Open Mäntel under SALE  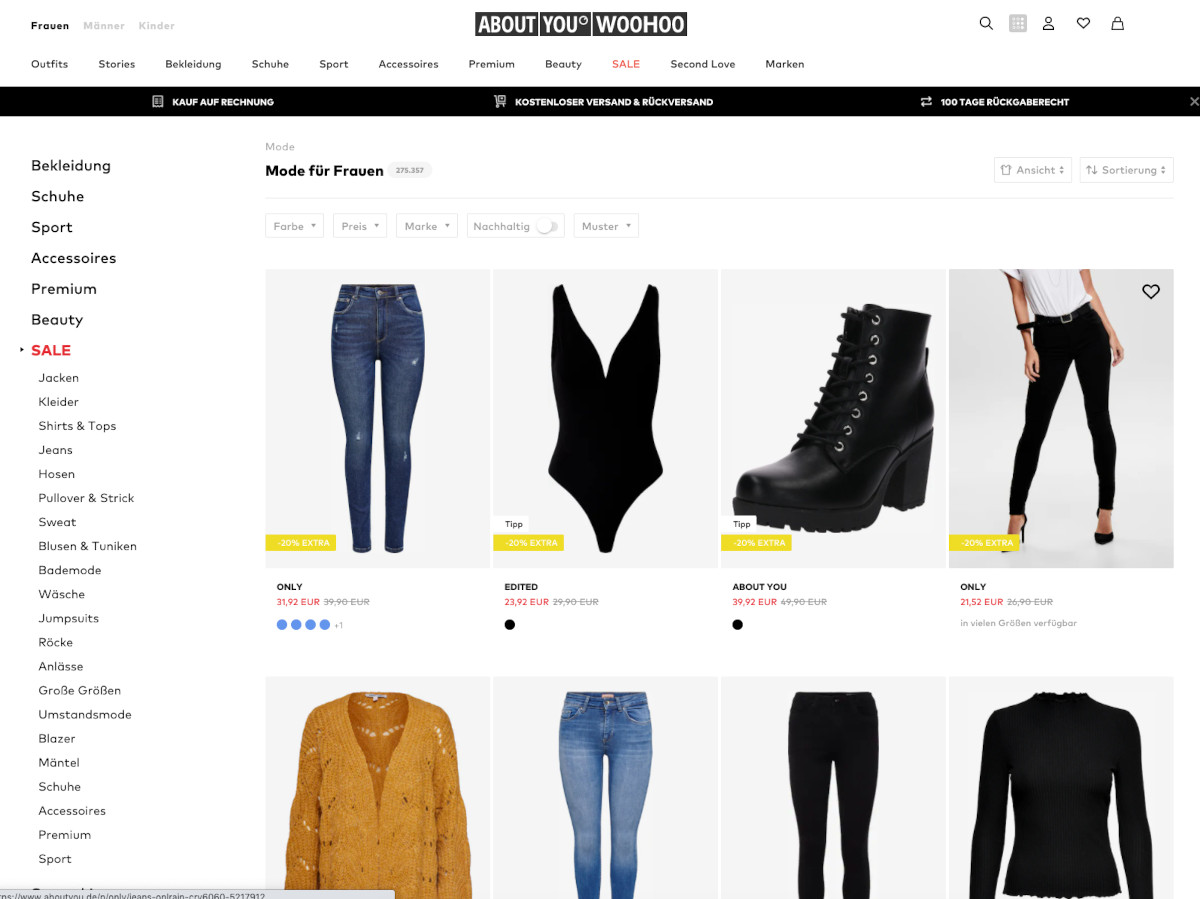[x=59, y=762]
